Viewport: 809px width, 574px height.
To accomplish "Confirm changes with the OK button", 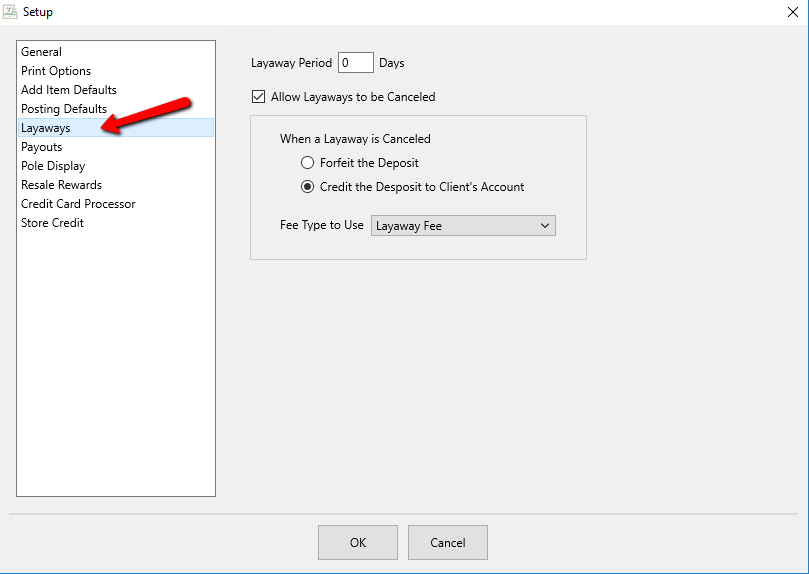I will [358, 543].
